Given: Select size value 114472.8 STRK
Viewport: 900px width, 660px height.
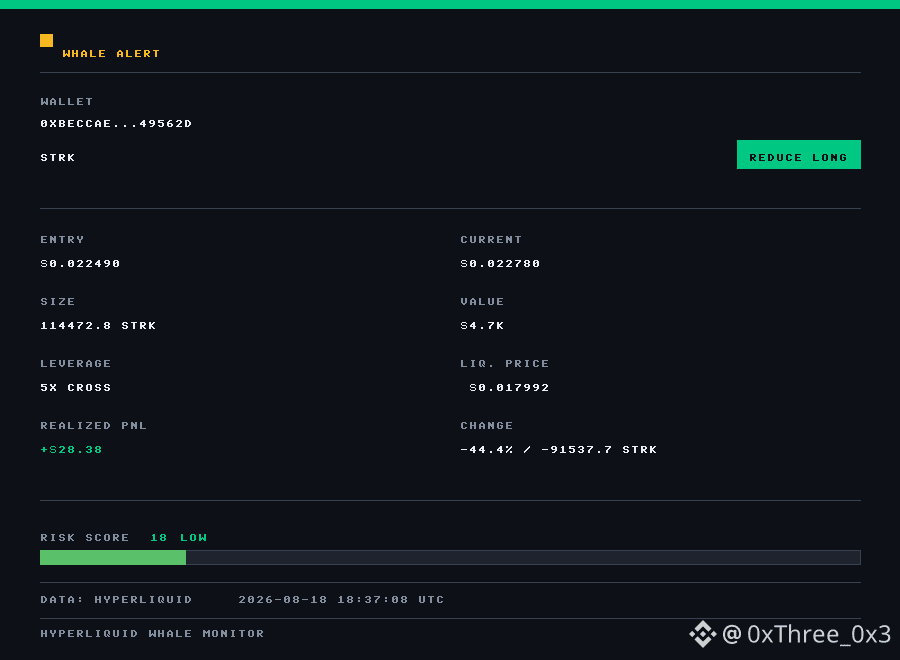Looking at the screenshot, I should tap(98, 325).
